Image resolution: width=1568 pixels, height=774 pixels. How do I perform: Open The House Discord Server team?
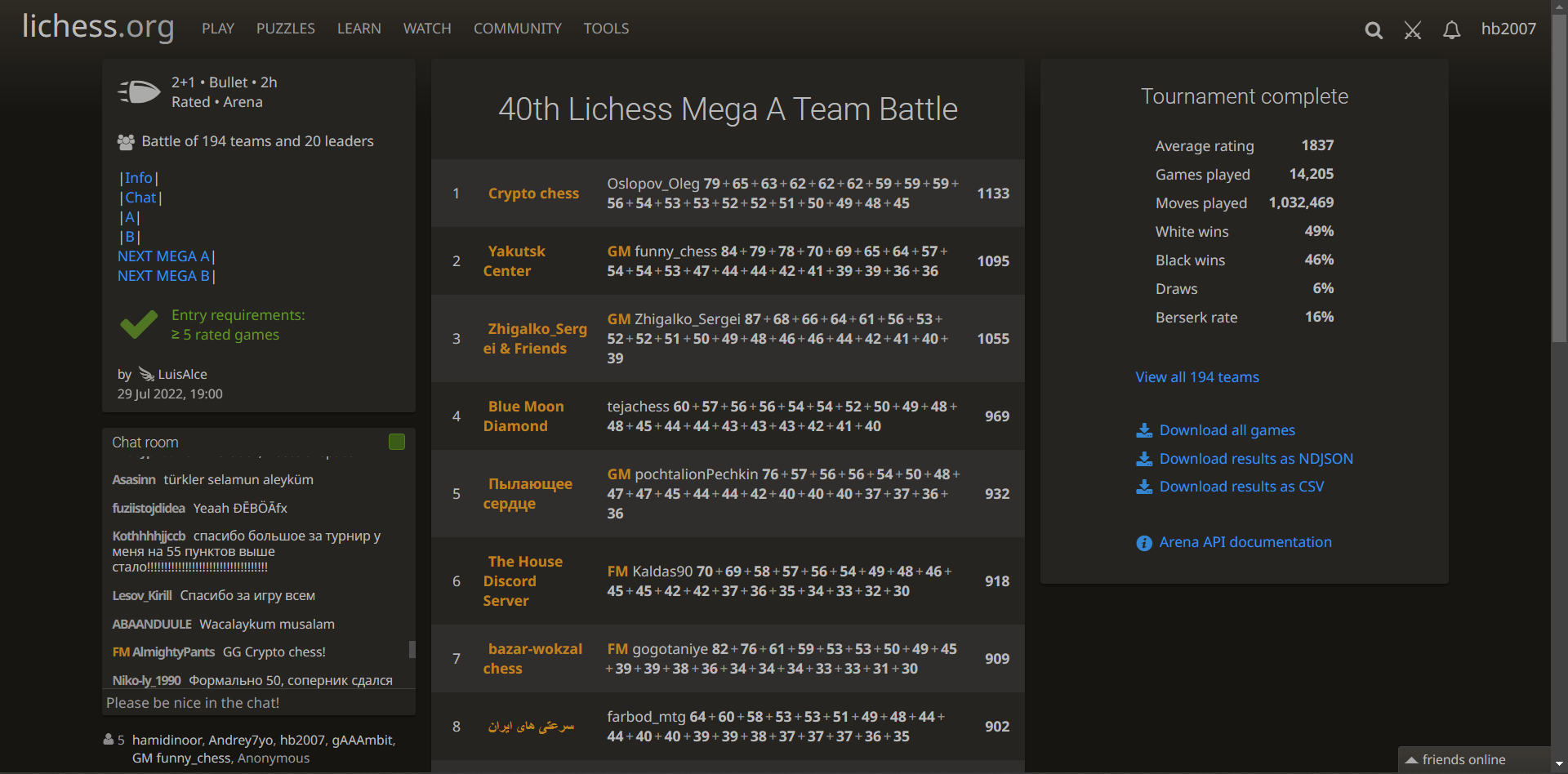(523, 581)
